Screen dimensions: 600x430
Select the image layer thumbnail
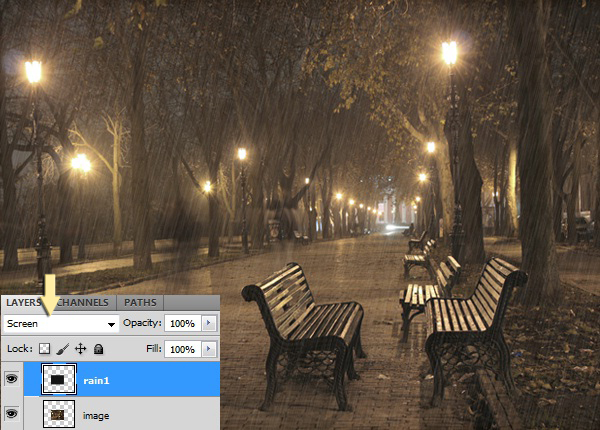59,414
